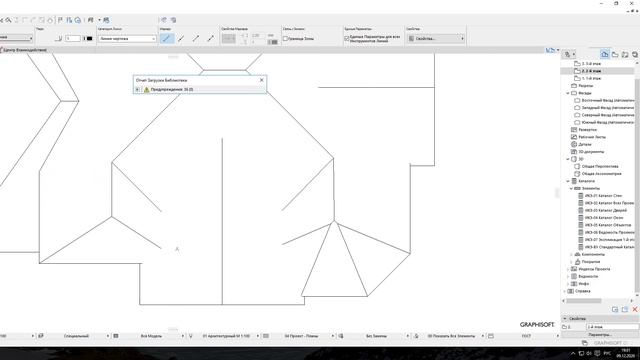Close the Отчет Загрузки Библиотеки dialog
640x360 pixels.
pos(262,80)
